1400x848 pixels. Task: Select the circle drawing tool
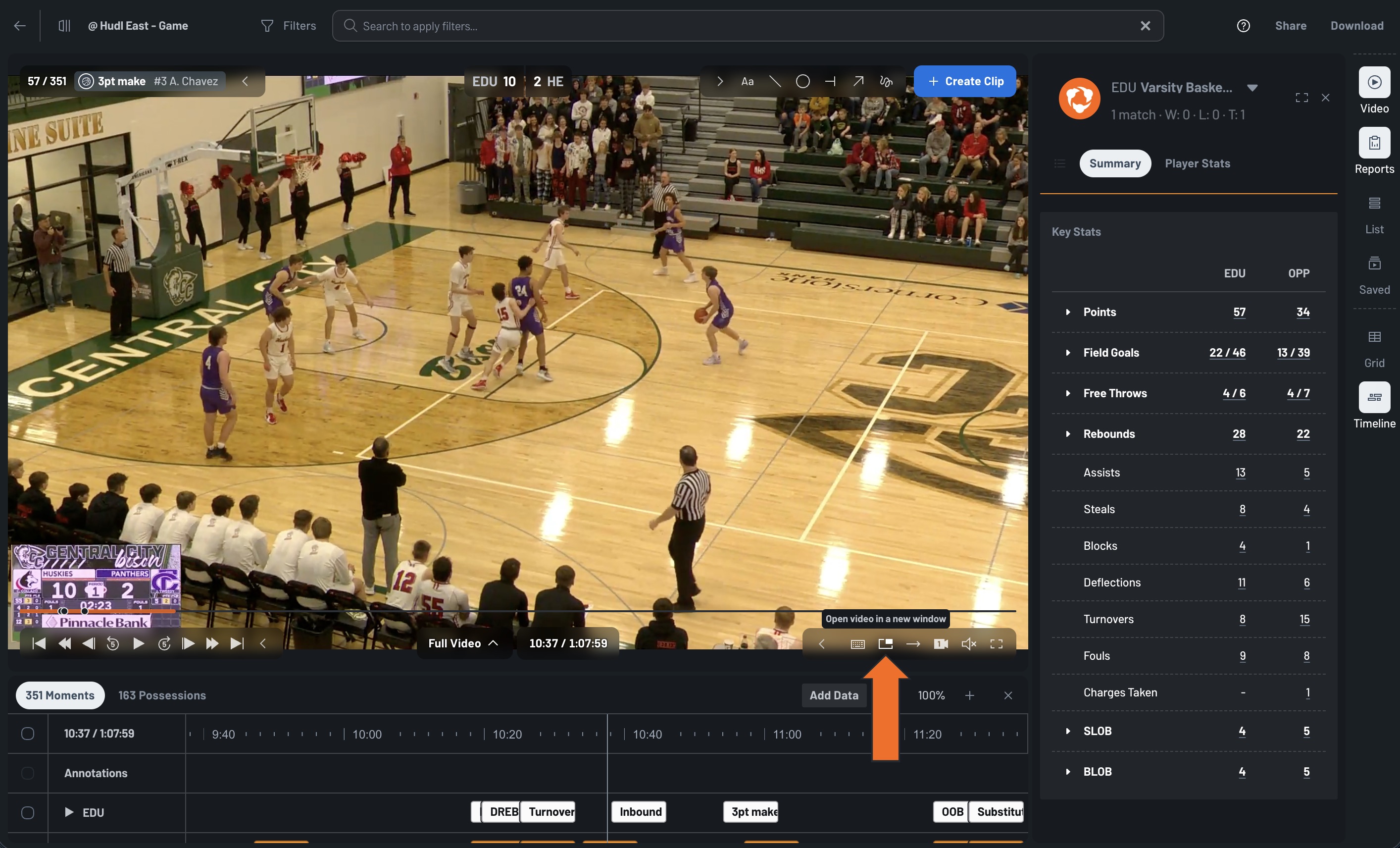click(x=802, y=81)
